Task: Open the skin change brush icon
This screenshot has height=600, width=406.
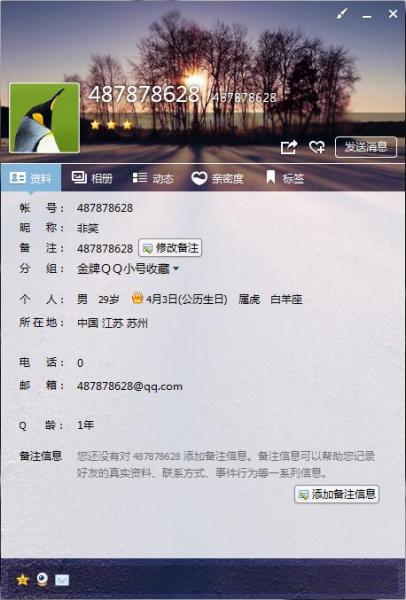Action: click(342, 14)
